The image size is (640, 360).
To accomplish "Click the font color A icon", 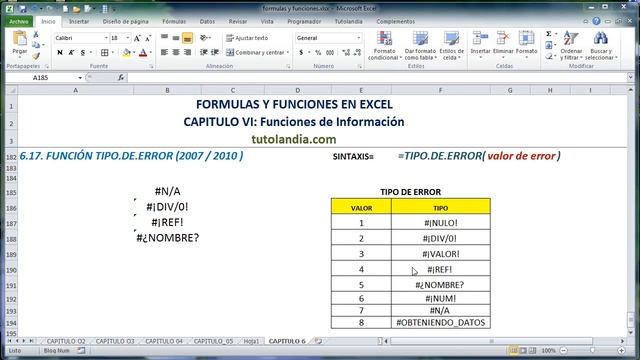I will pos(143,53).
